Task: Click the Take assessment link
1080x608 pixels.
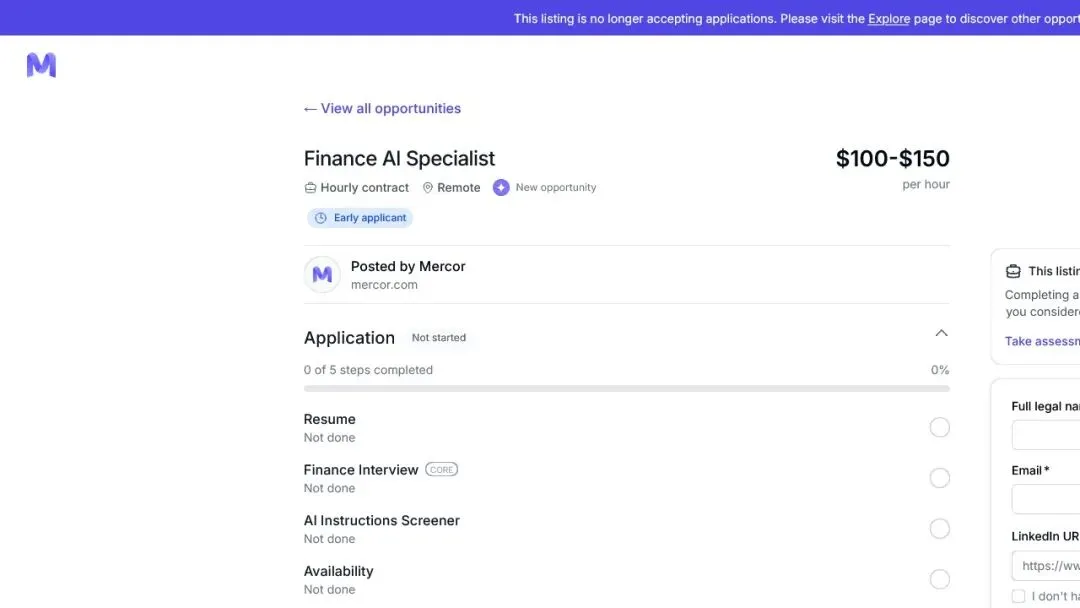Action: click(x=1042, y=341)
